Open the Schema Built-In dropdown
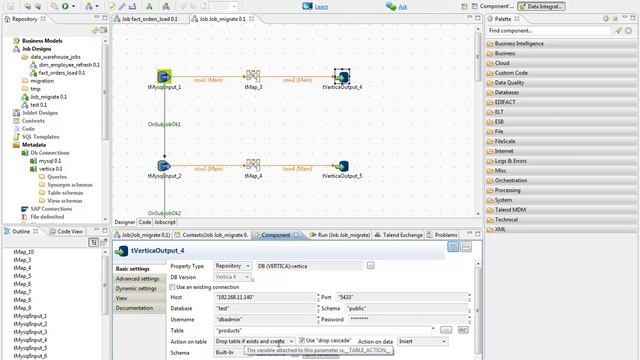Screen dimensions: 640x360 tap(229, 352)
